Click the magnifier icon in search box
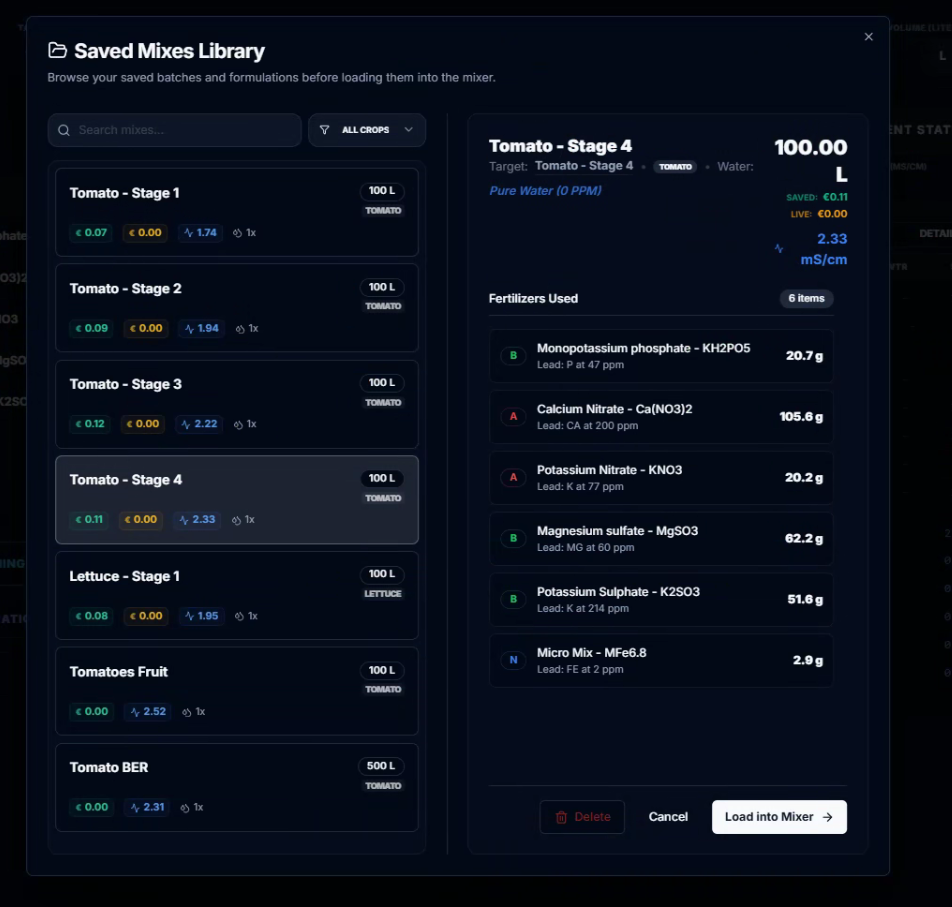Image resolution: width=952 pixels, height=907 pixels. pyautogui.click(x=64, y=130)
